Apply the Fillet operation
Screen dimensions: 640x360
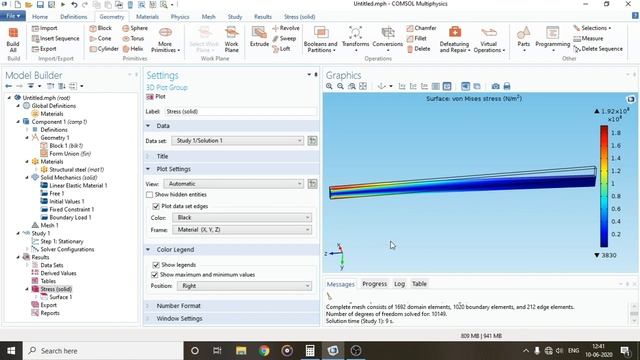point(416,38)
